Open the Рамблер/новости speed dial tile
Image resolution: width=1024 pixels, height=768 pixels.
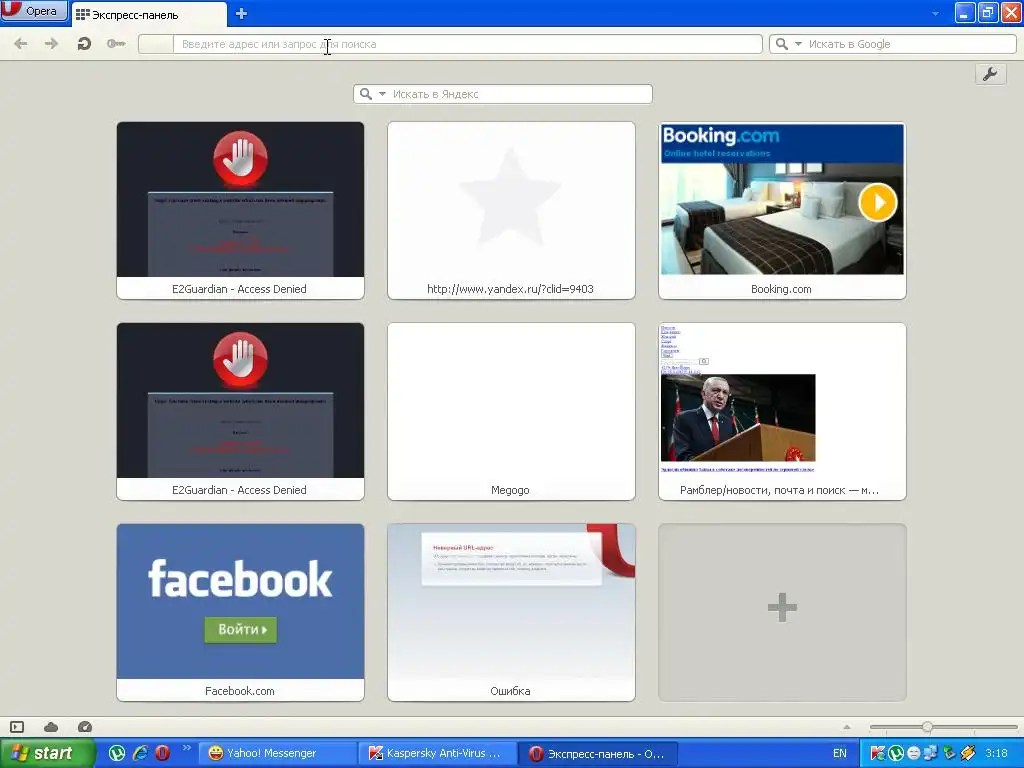click(x=782, y=411)
